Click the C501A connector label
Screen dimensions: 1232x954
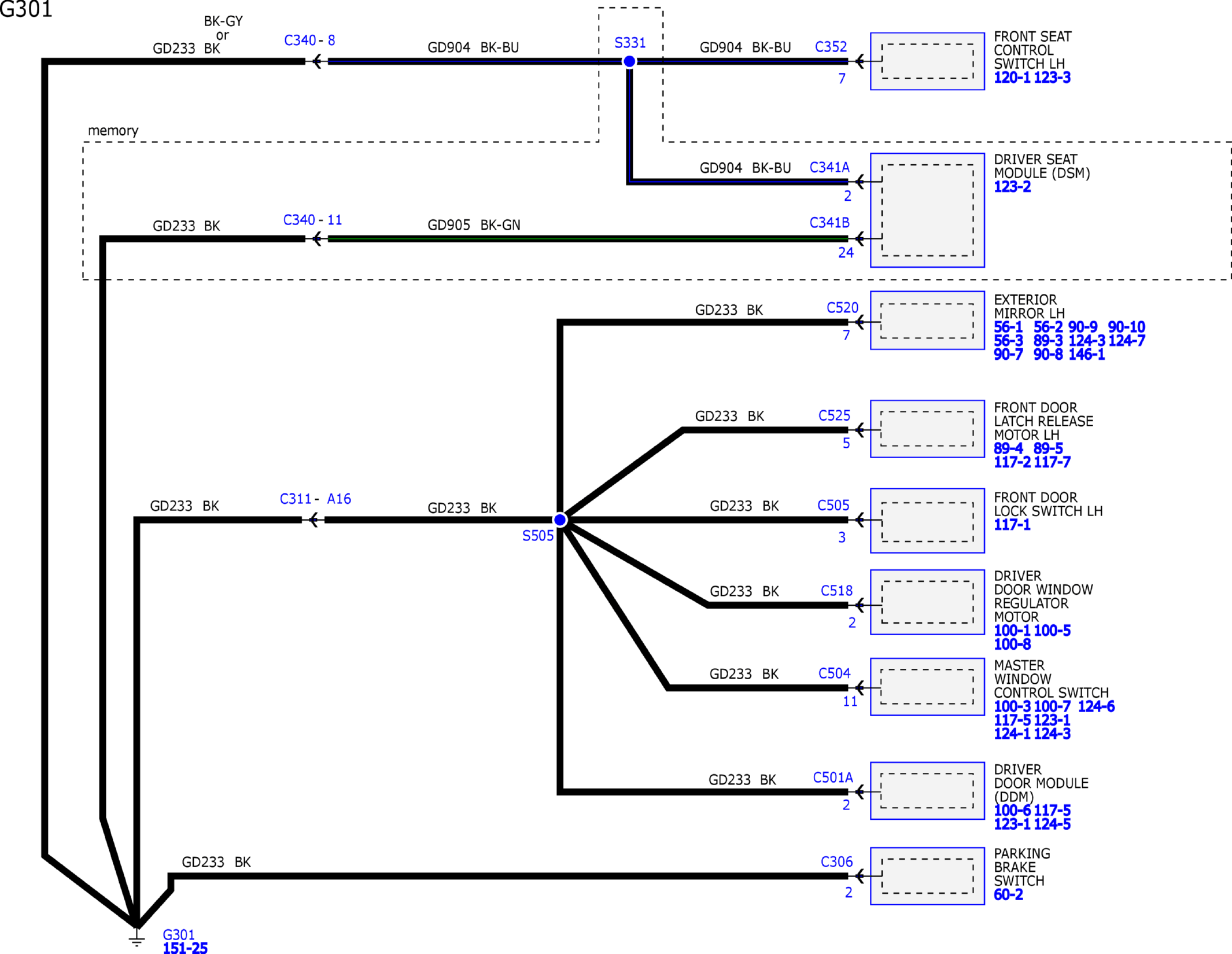pos(833,778)
